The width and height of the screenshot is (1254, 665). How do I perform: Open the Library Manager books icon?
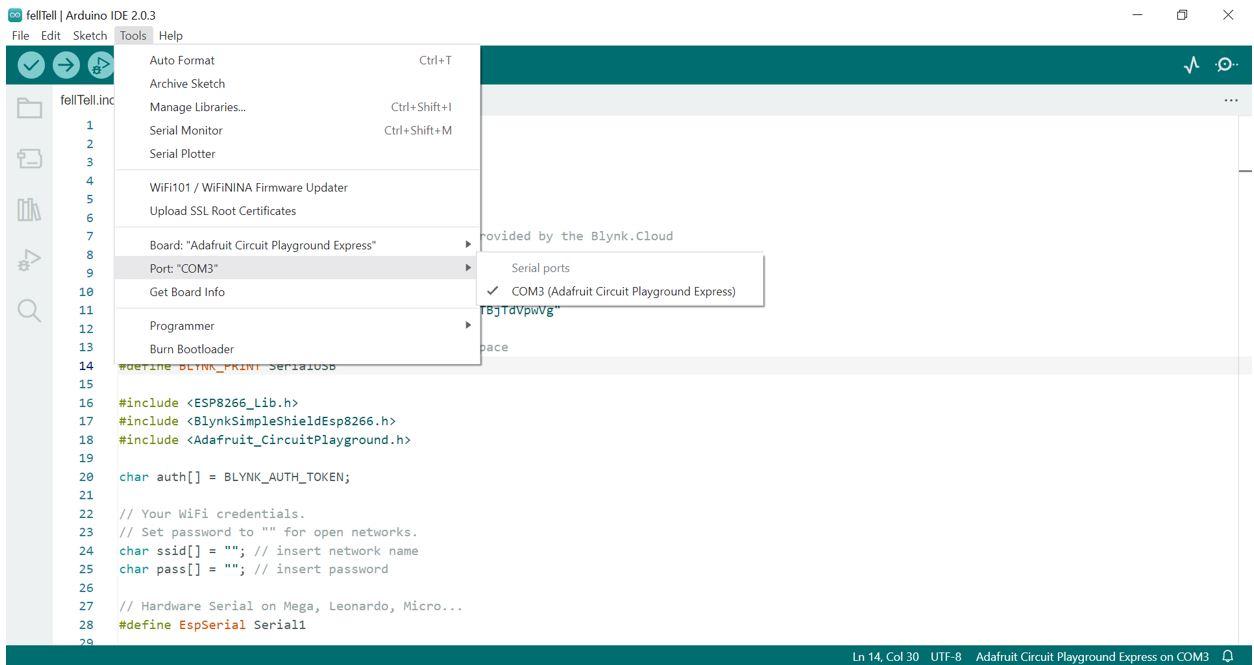tap(29, 210)
